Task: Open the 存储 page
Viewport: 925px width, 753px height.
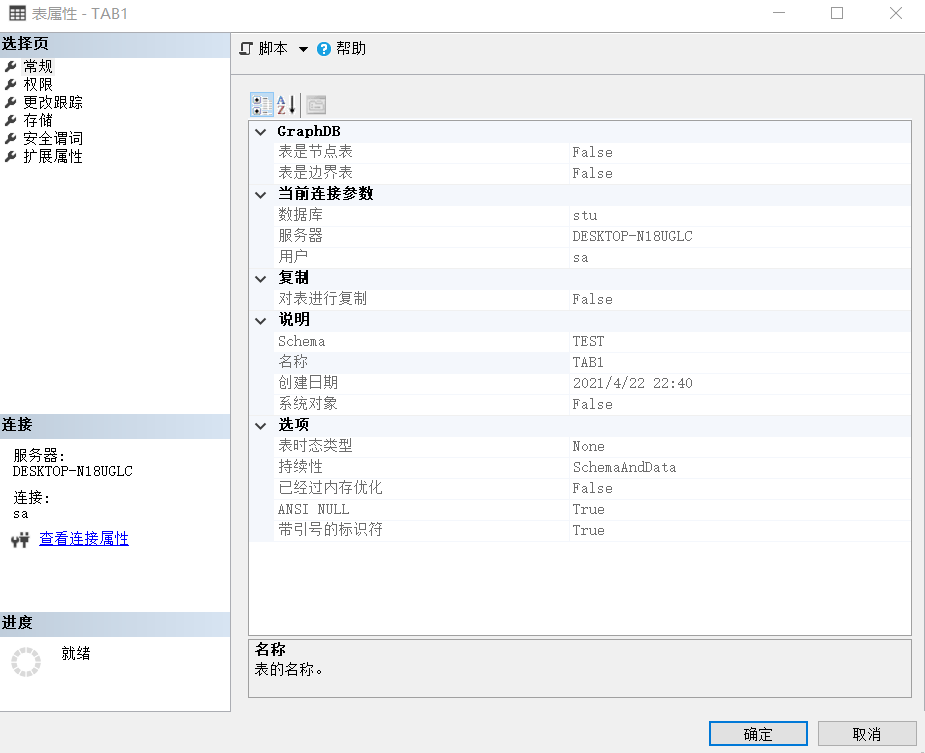Action: (38, 120)
